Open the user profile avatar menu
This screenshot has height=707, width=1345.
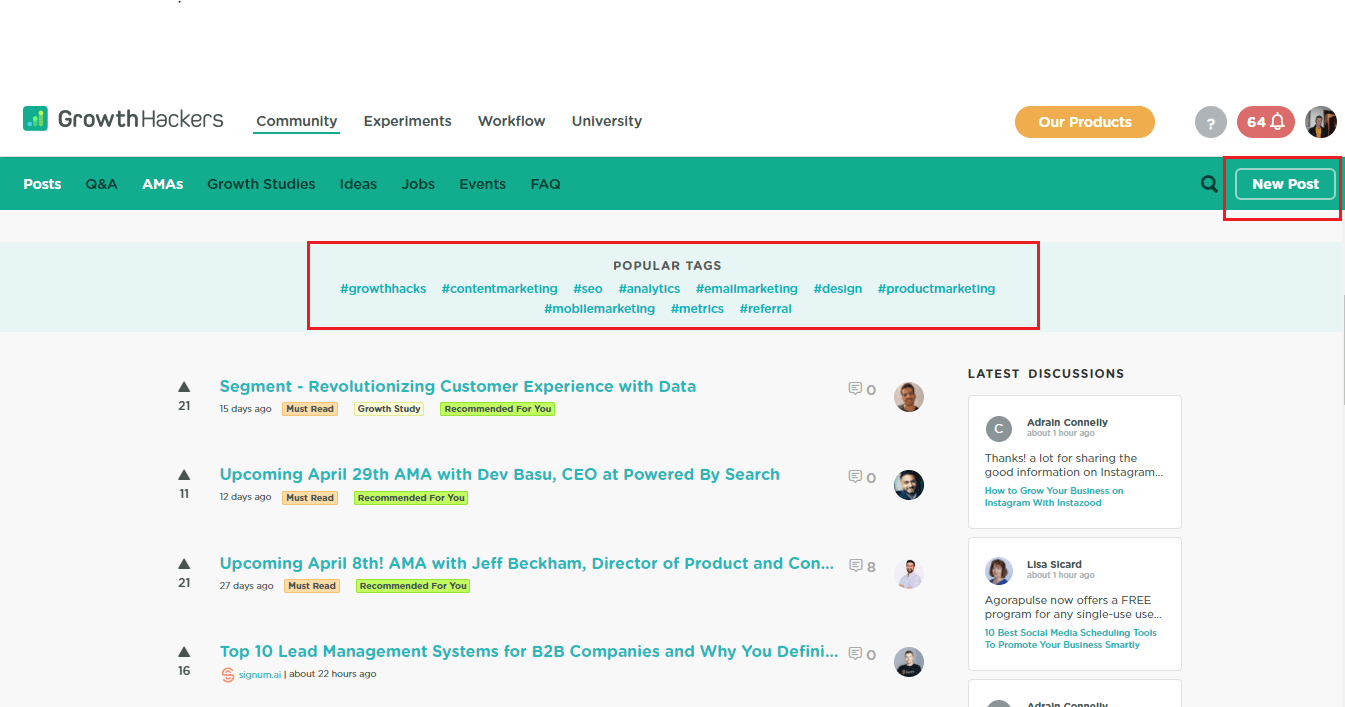point(1321,122)
